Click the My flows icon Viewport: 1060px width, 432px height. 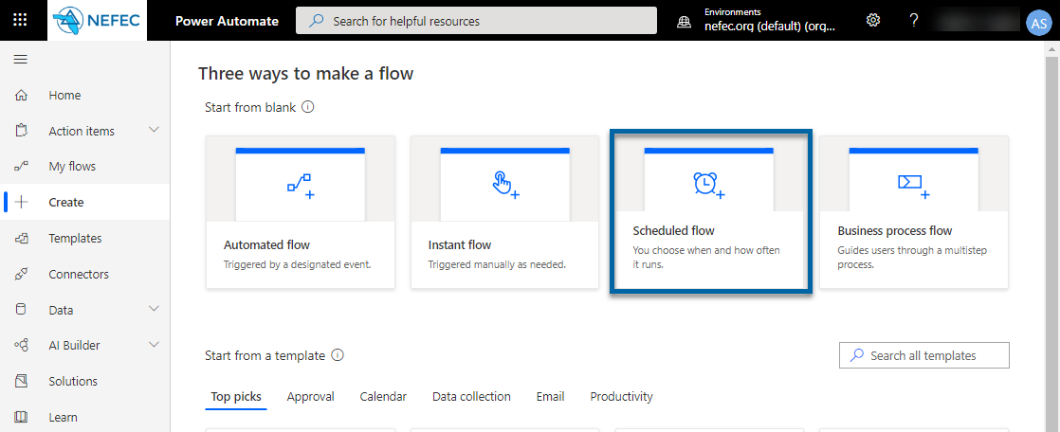click(x=21, y=166)
